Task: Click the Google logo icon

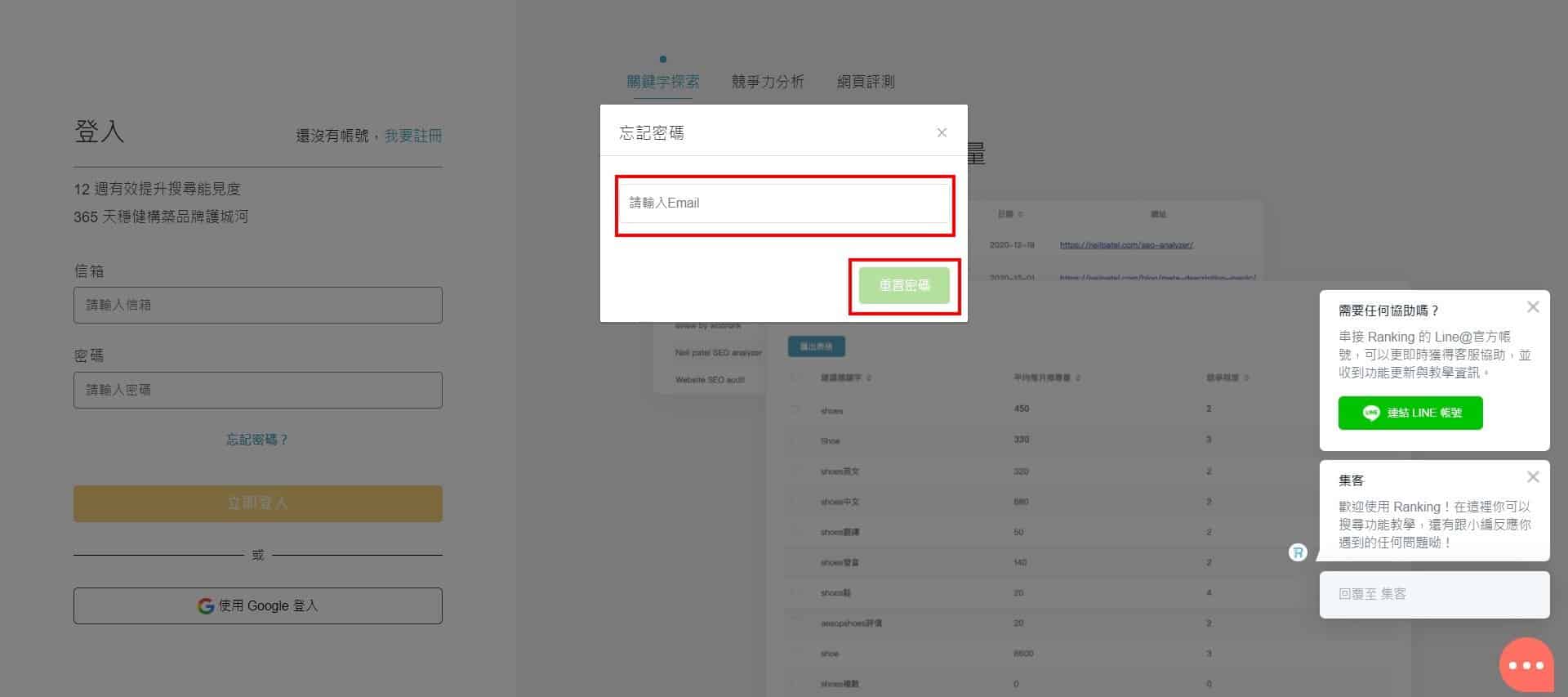Action: click(x=206, y=605)
